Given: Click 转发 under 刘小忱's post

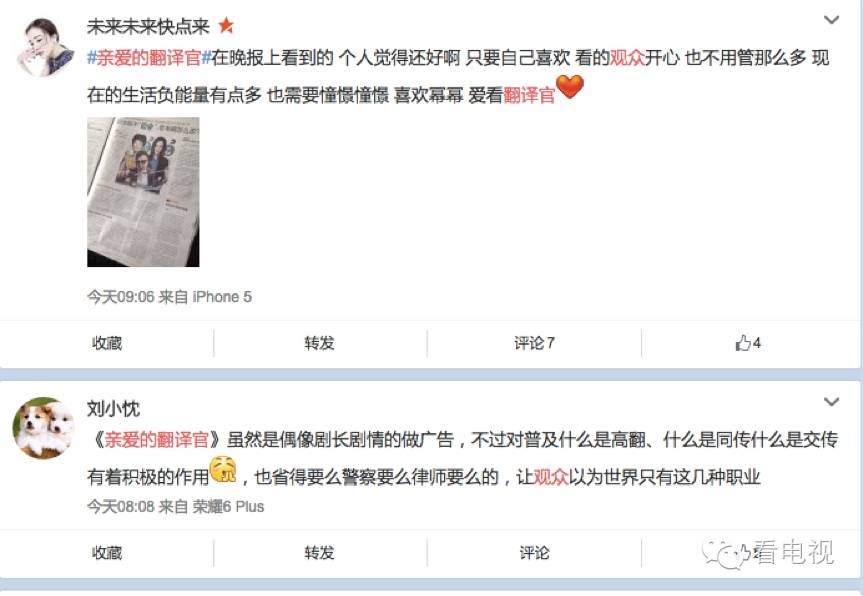Looking at the screenshot, I should click(x=320, y=552).
